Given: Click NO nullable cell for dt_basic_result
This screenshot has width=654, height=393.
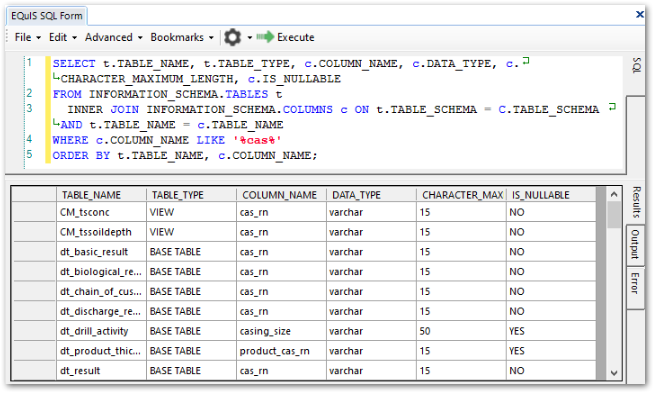Looking at the screenshot, I should 551,252.
